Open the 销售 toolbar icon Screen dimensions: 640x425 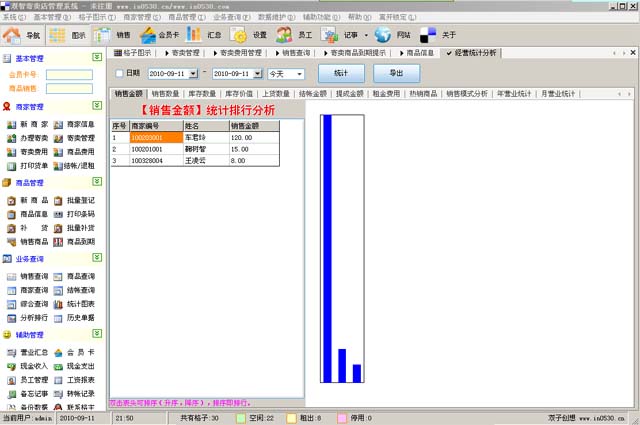click(x=115, y=35)
